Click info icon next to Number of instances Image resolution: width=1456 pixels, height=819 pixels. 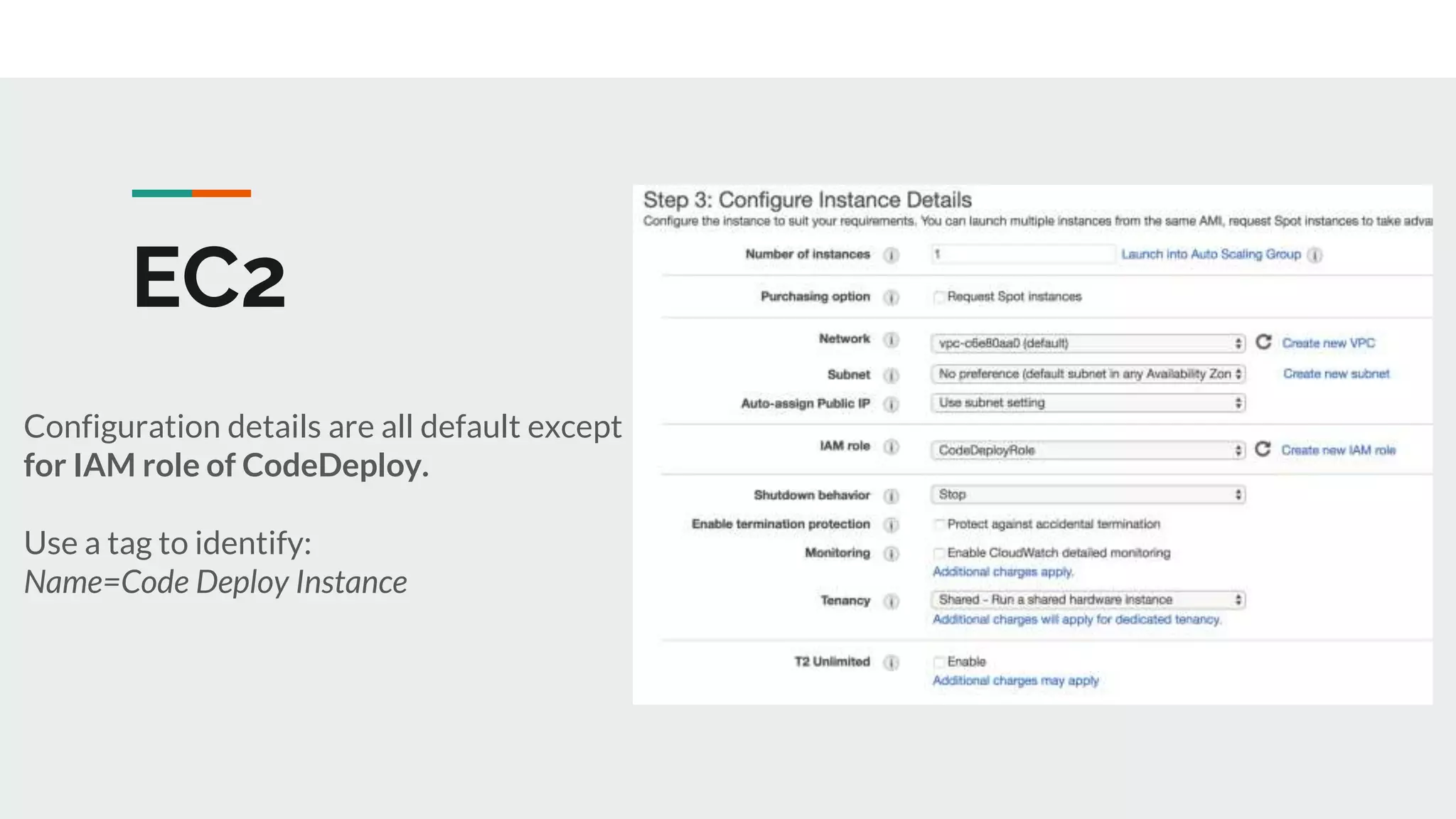891,255
